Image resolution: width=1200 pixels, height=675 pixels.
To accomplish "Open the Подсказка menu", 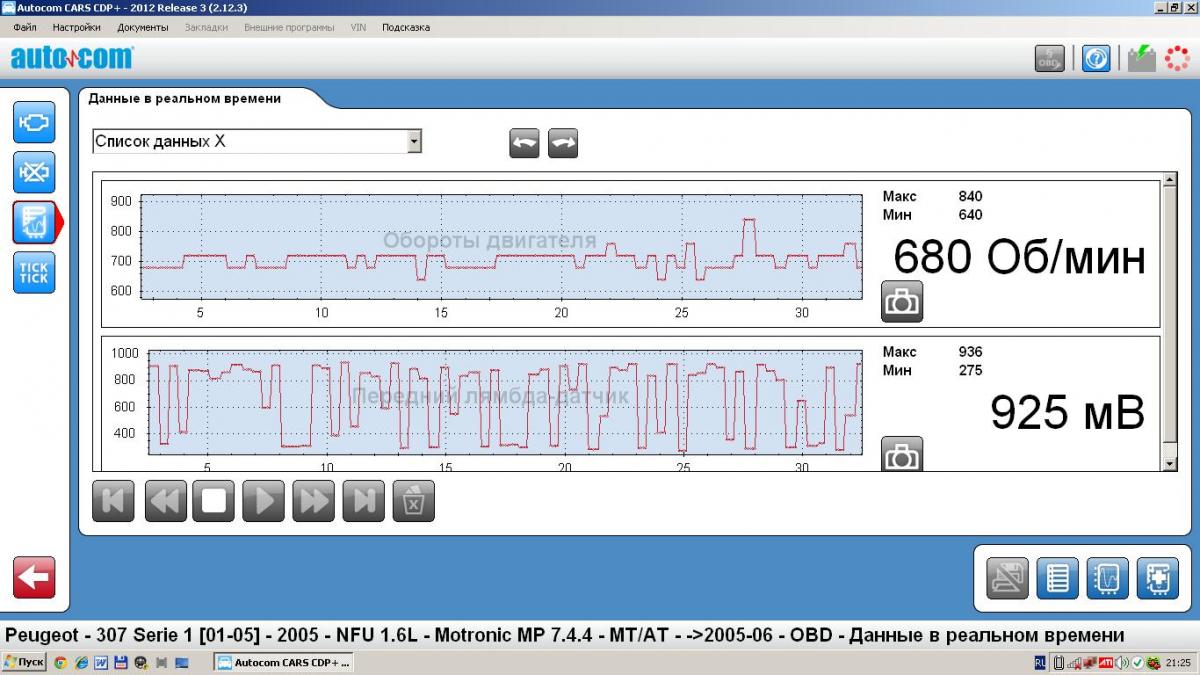I will pos(406,27).
